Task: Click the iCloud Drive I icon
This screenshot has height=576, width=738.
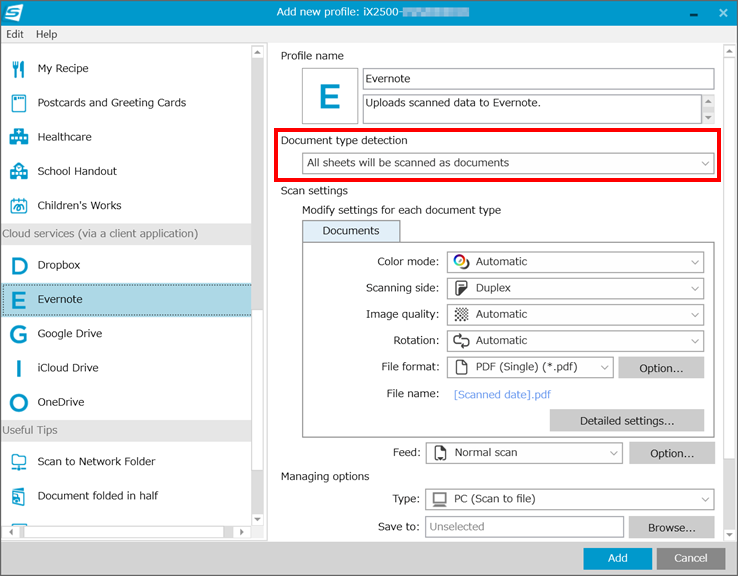Action: 19,368
